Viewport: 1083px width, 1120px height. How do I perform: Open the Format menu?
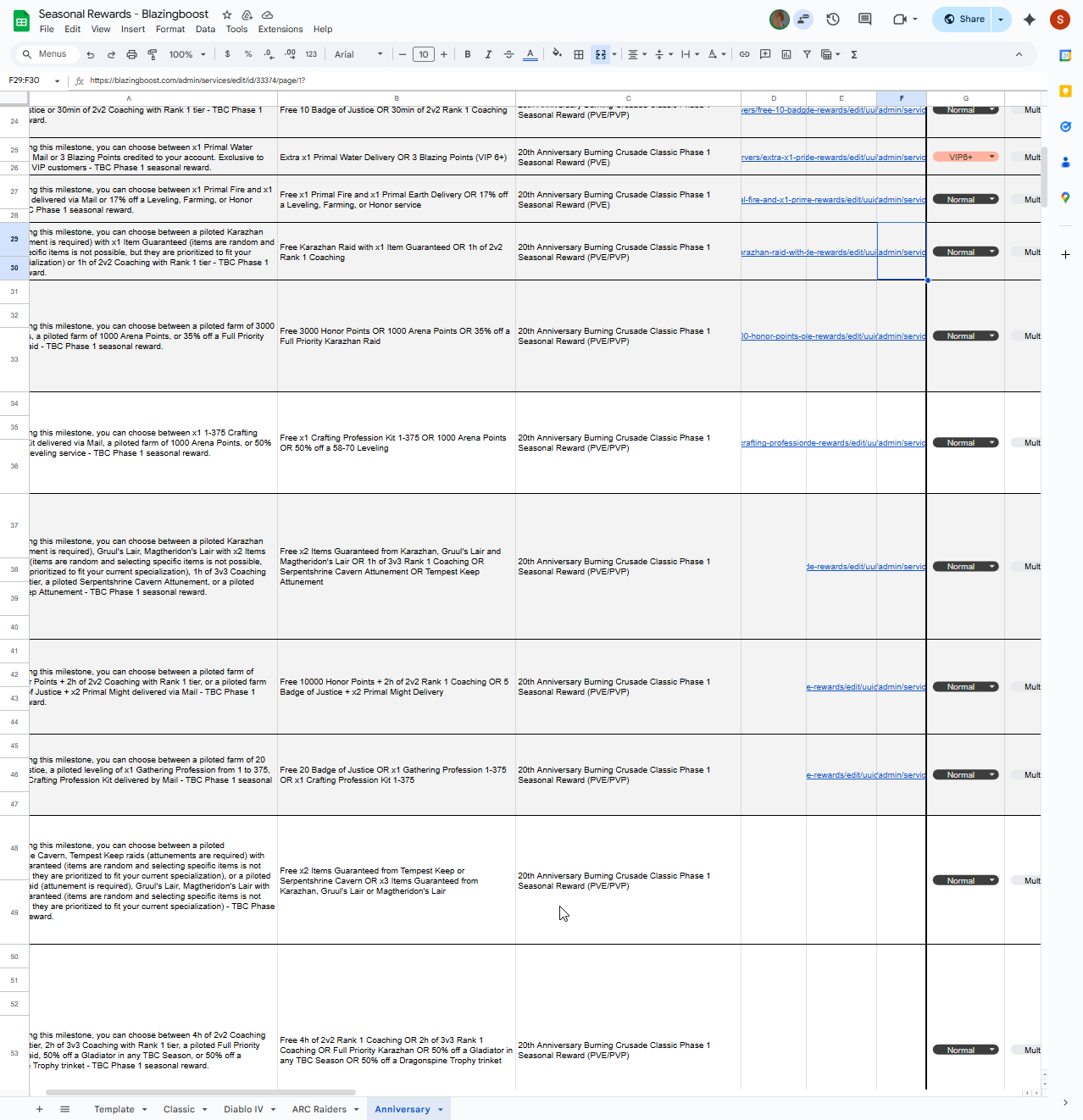pos(170,29)
